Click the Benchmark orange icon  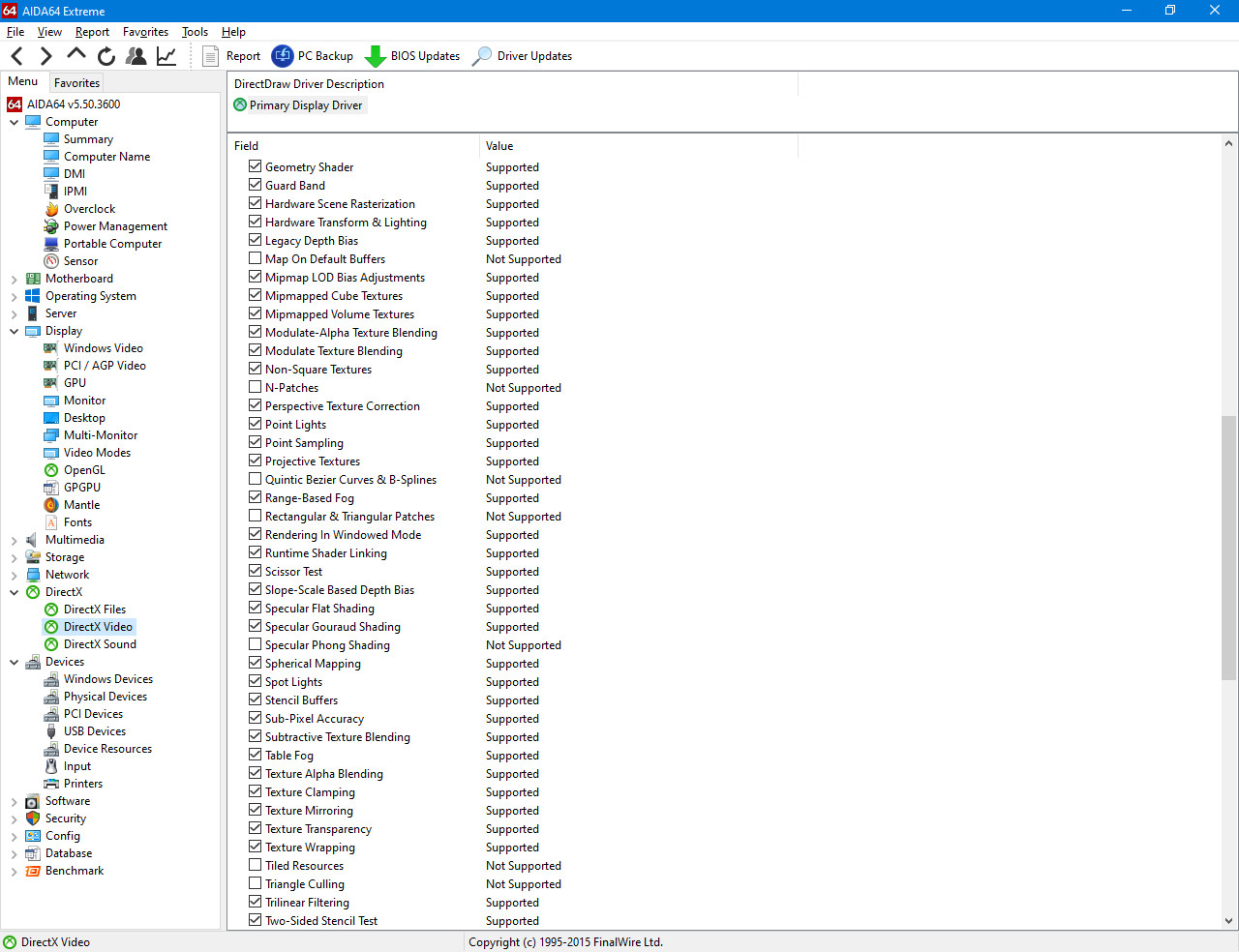click(33, 871)
